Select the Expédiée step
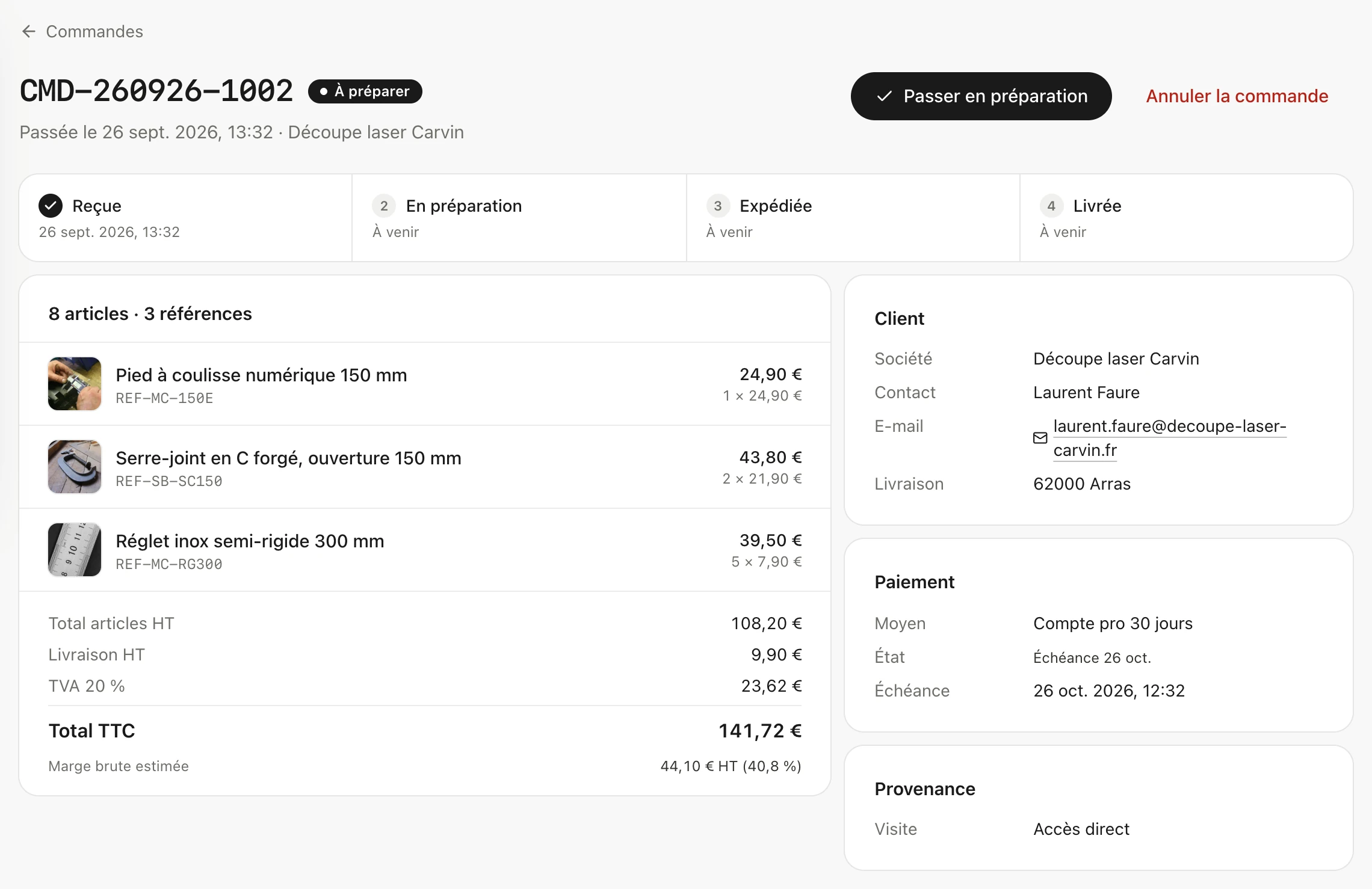1372x889 pixels. point(853,218)
